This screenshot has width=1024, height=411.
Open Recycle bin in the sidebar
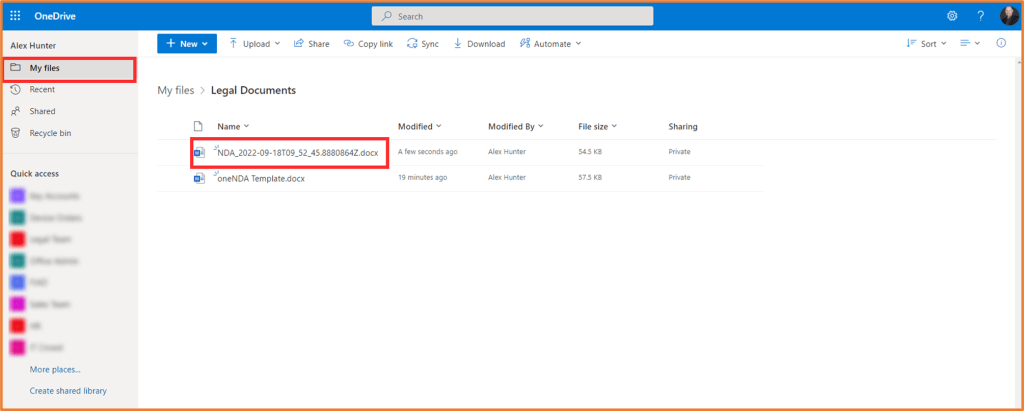click(49, 133)
